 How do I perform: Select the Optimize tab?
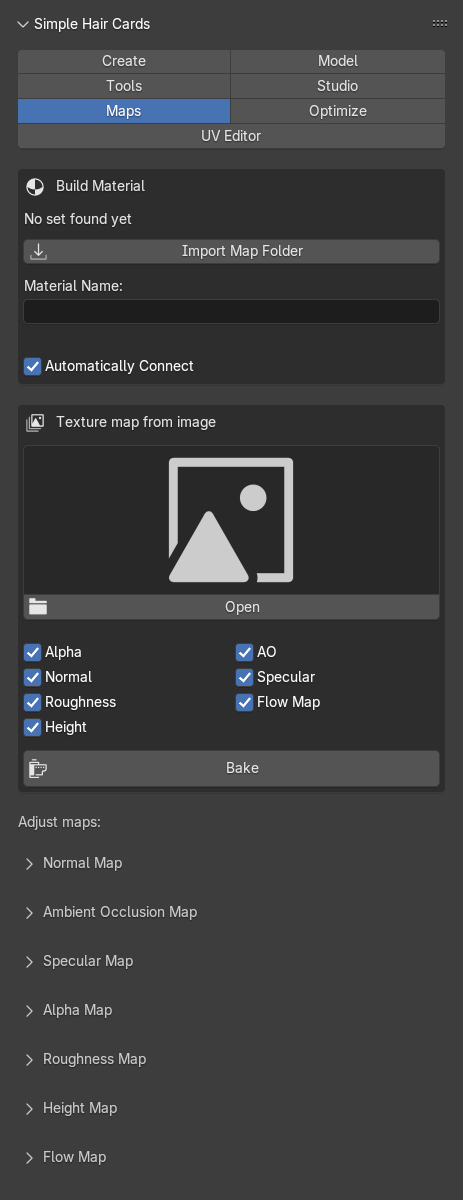(338, 111)
